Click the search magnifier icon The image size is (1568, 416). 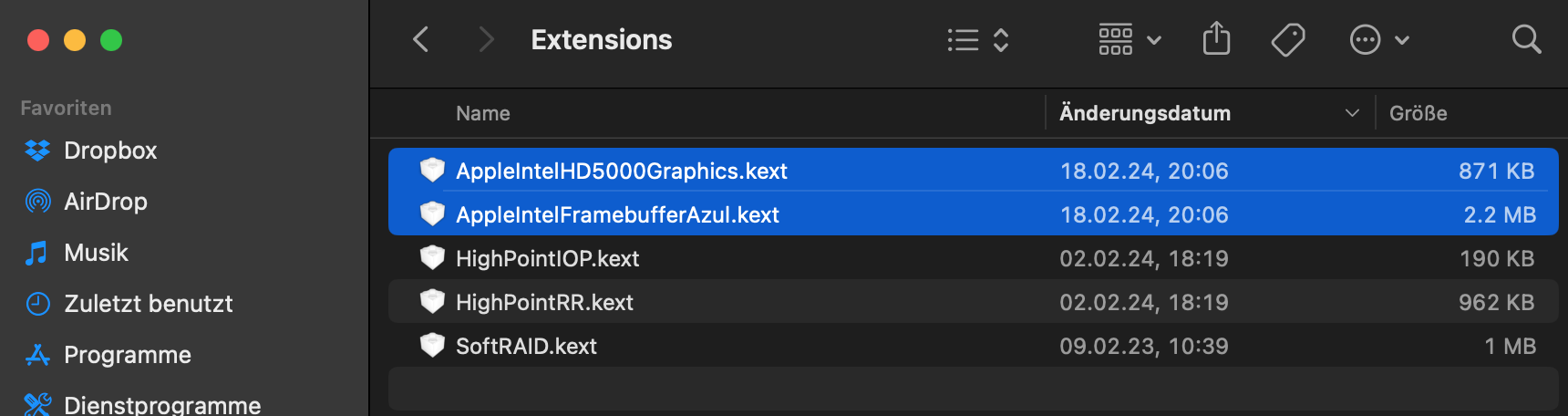click(x=1526, y=40)
